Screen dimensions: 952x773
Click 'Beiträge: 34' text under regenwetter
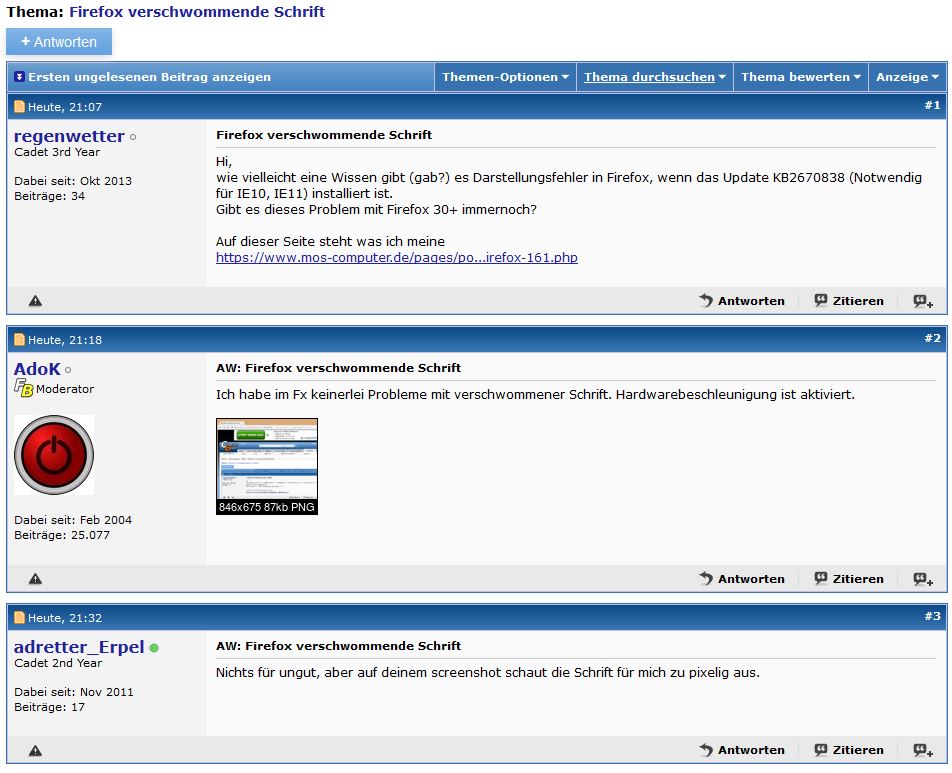49,196
